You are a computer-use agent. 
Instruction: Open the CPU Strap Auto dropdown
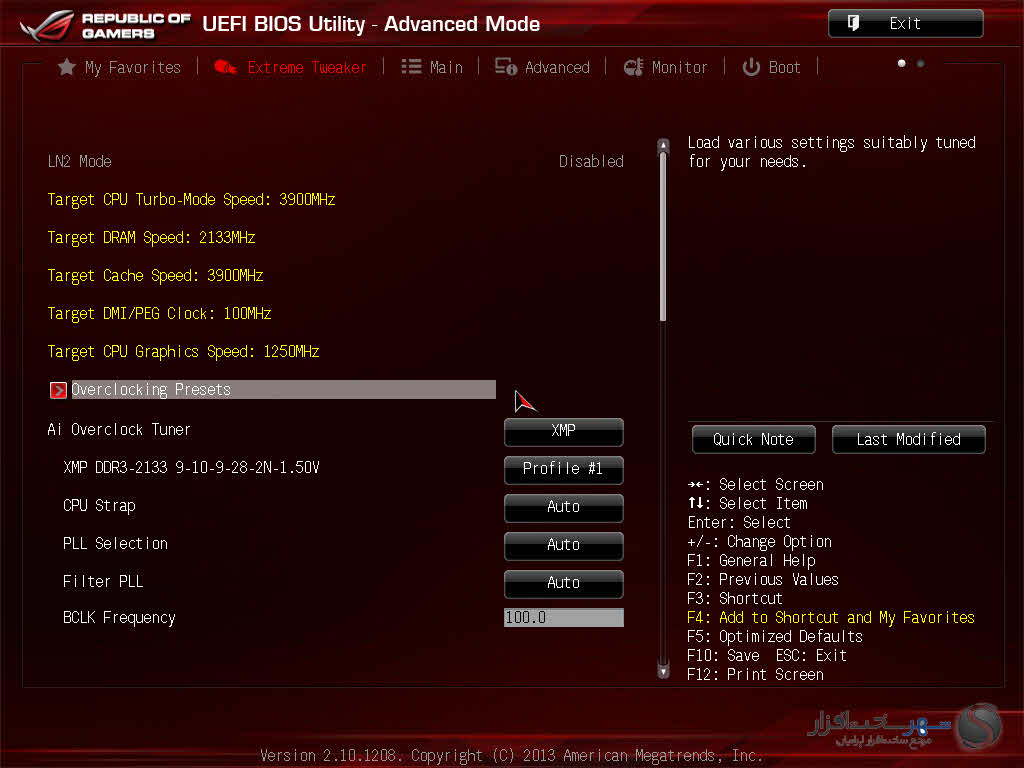563,507
